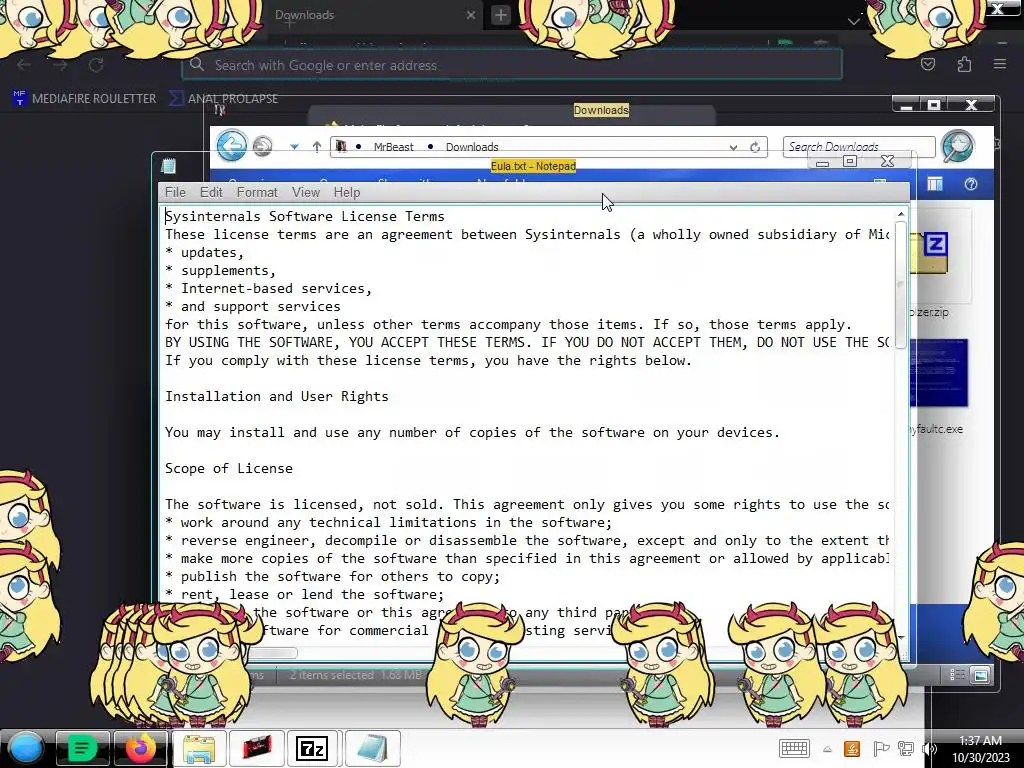Select the Downloads browser tab
The height and width of the screenshot is (768, 1024).
372,14
